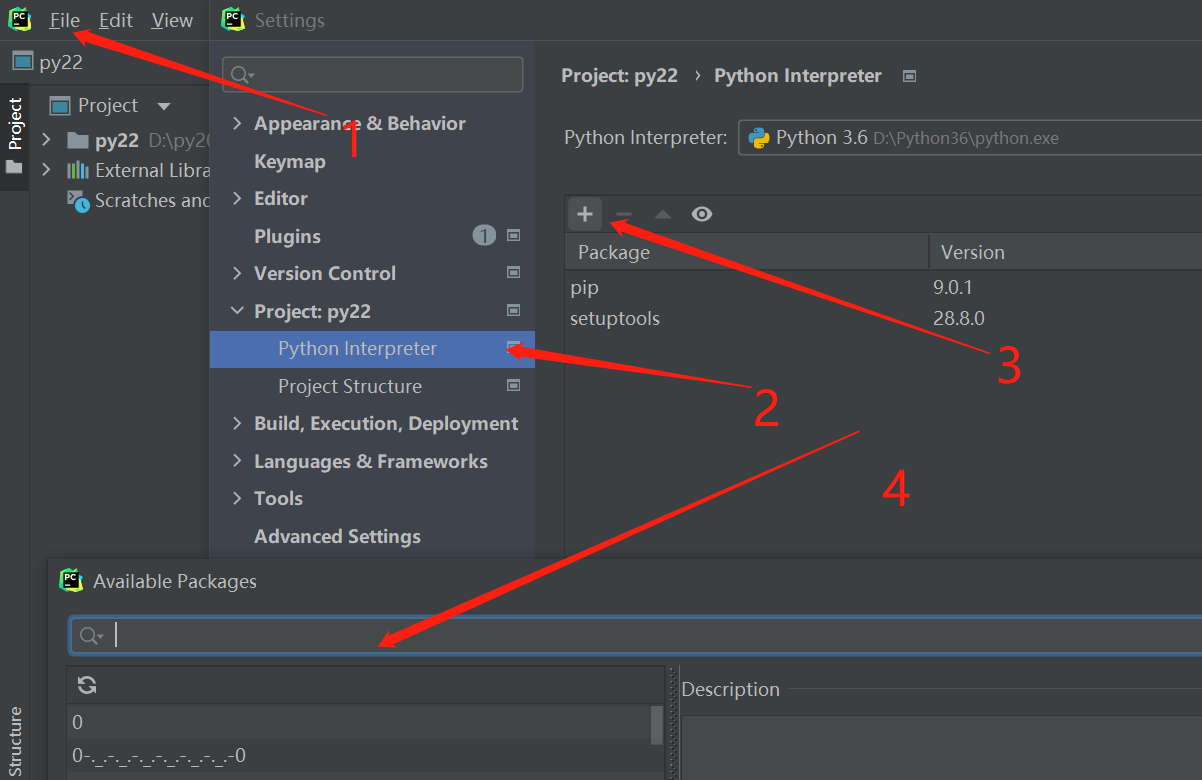The height and width of the screenshot is (780, 1202).
Task: Click the Available Packages search field
Action: 636,636
